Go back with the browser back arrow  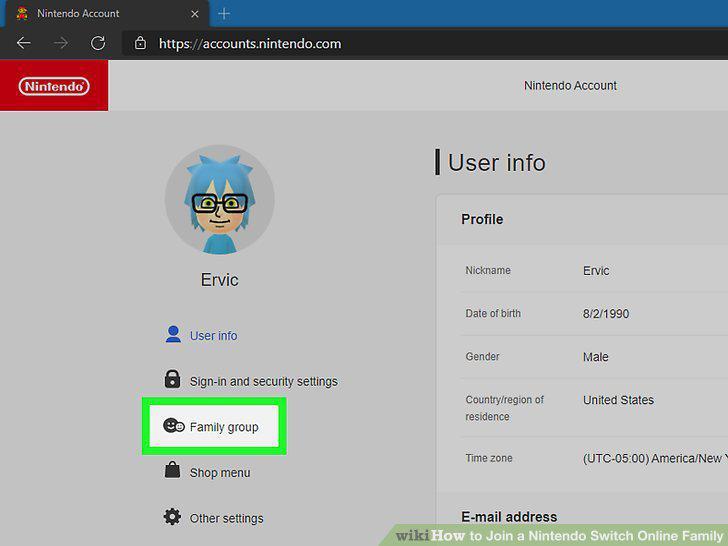coord(24,43)
